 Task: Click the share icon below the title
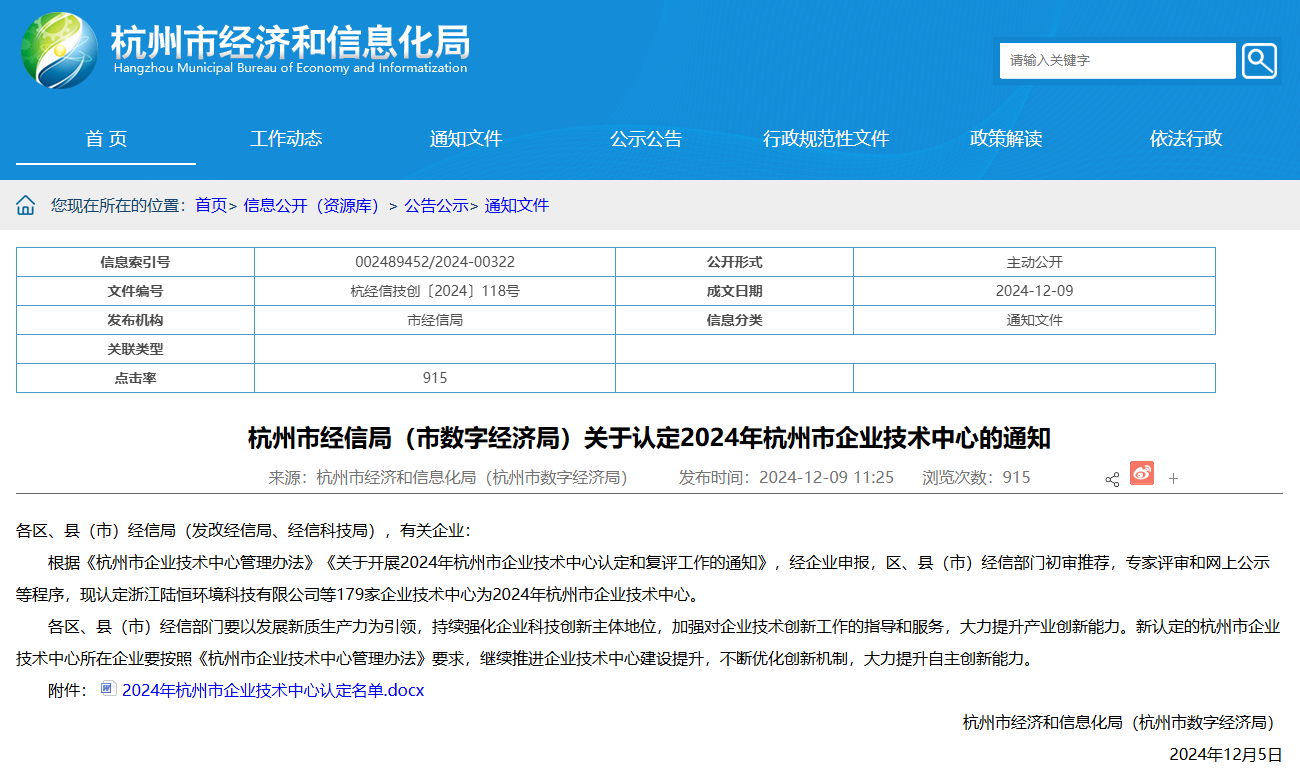pos(1112,479)
